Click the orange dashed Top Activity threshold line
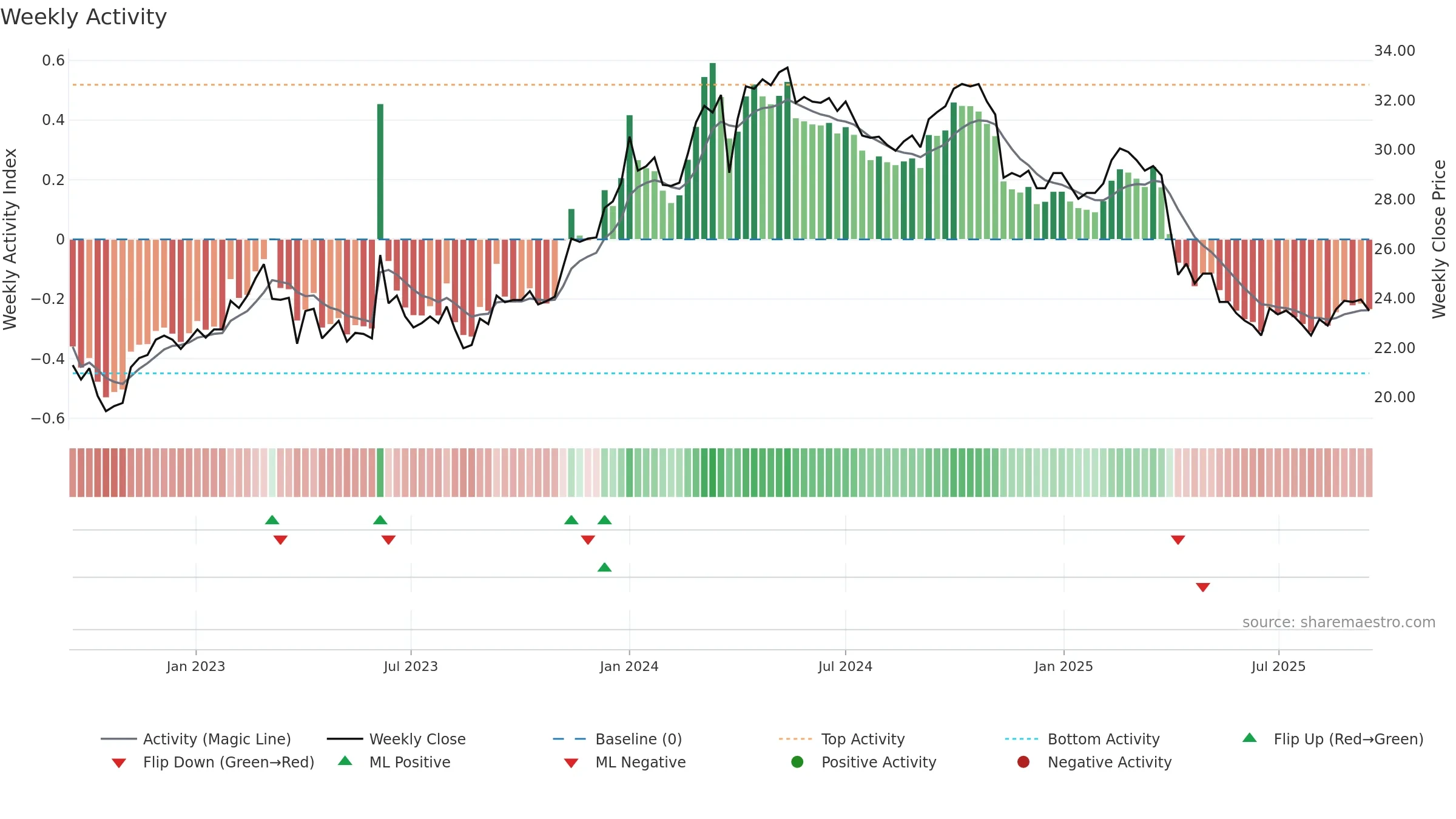Image resolution: width=1456 pixels, height=819 pixels. (x=721, y=84)
